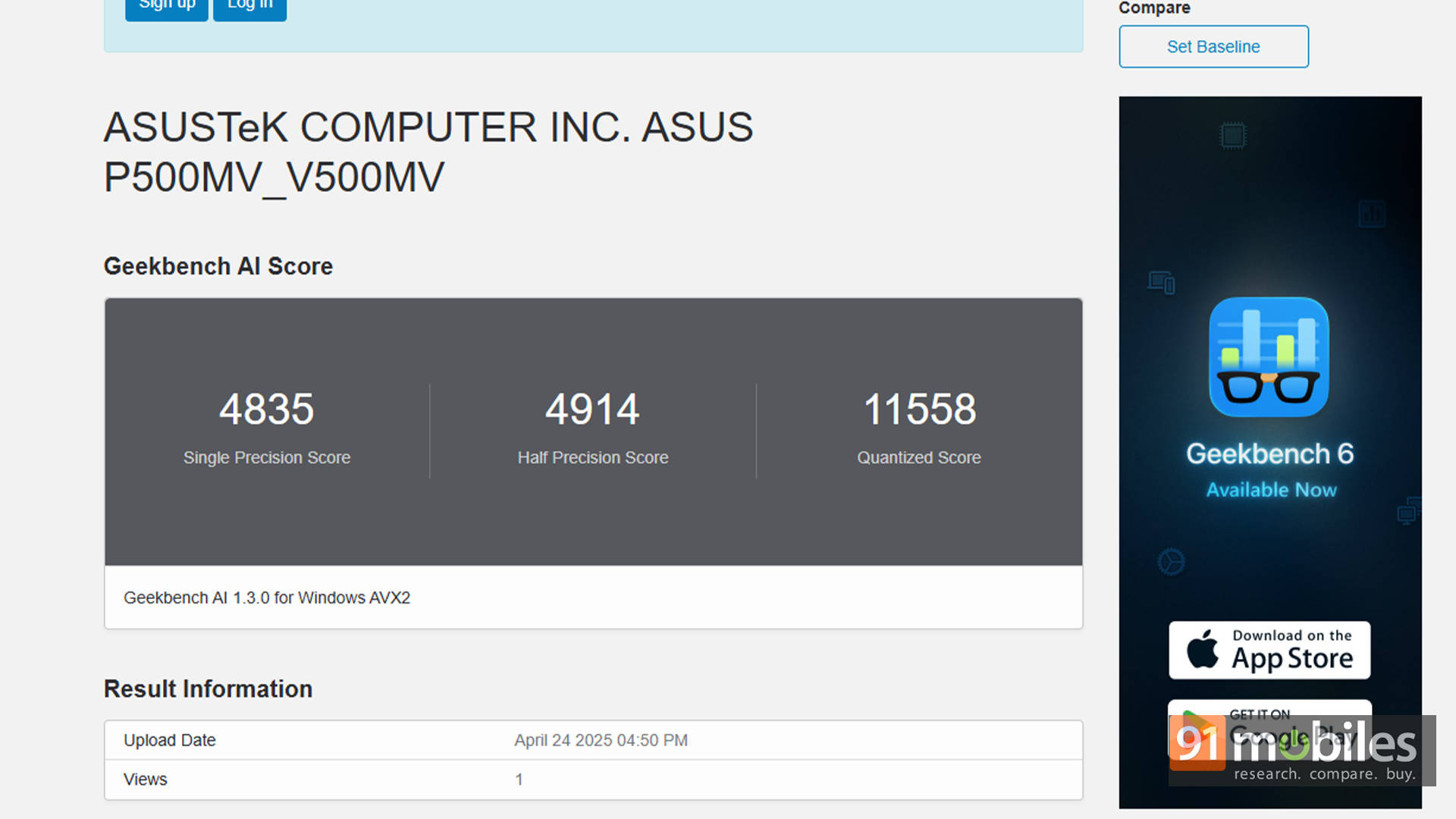Select the half precision score 4914
Image resolution: width=1456 pixels, height=819 pixels.
click(x=592, y=409)
